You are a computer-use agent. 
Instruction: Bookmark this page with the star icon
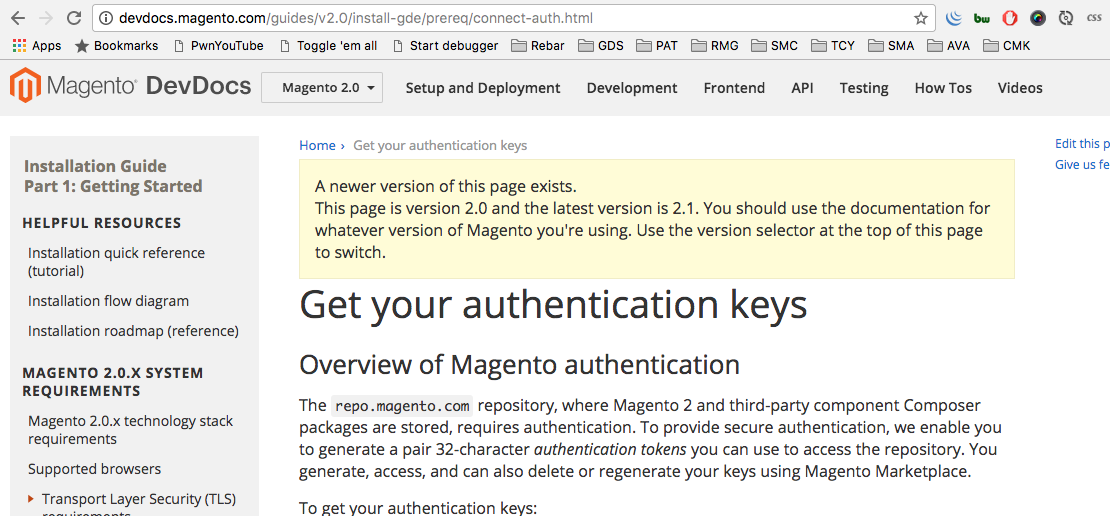pos(920,18)
